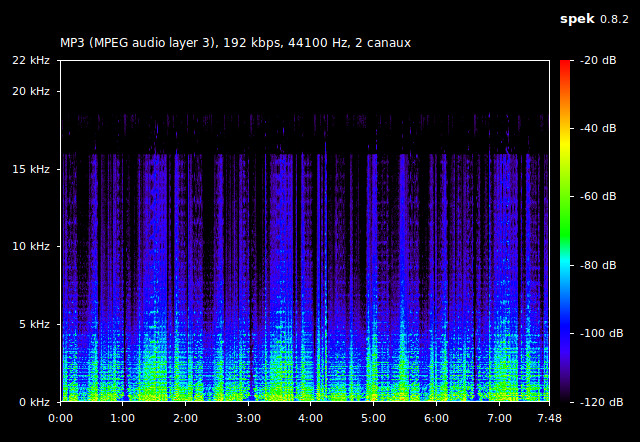Click the 6:00 time axis label
The image size is (640, 442).
[436, 418]
